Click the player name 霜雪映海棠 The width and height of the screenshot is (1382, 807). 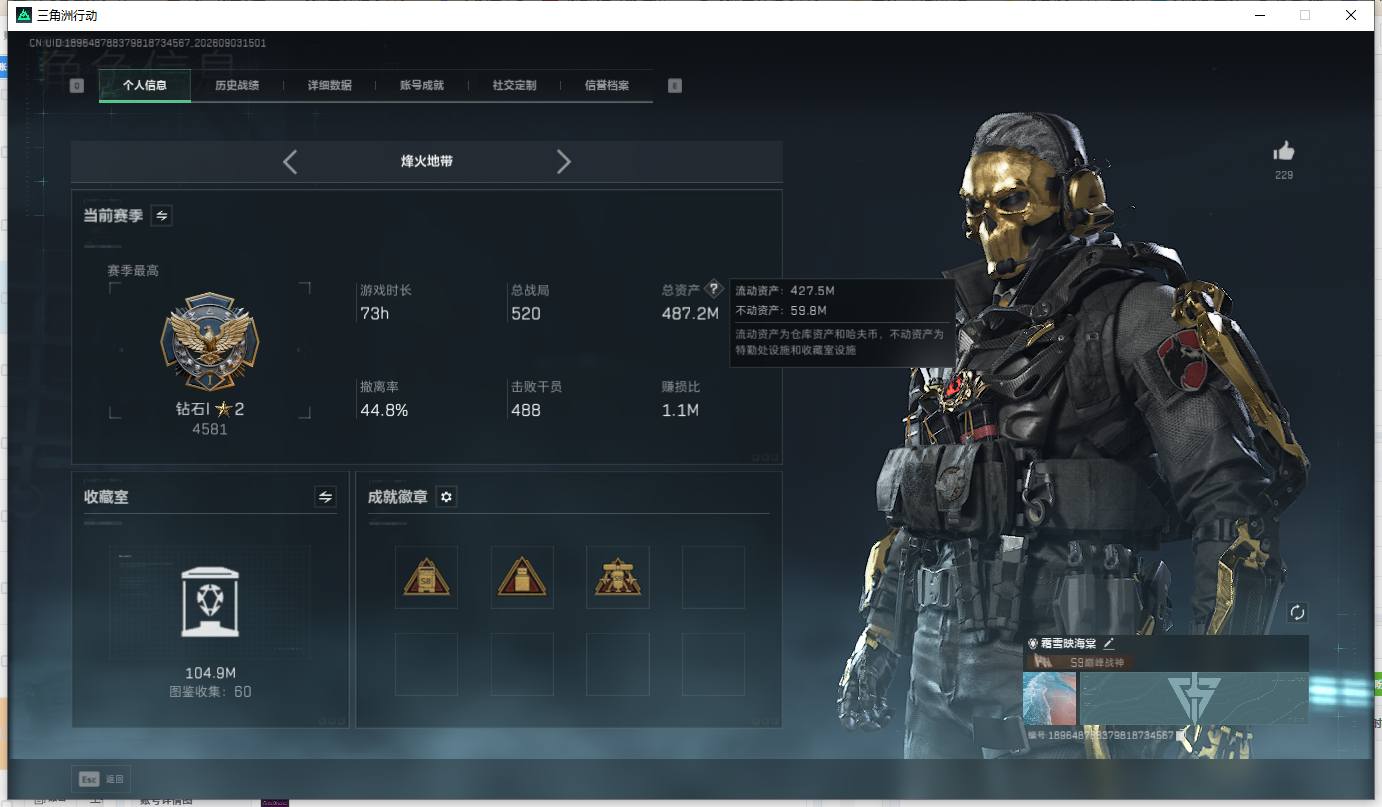click(x=1068, y=644)
